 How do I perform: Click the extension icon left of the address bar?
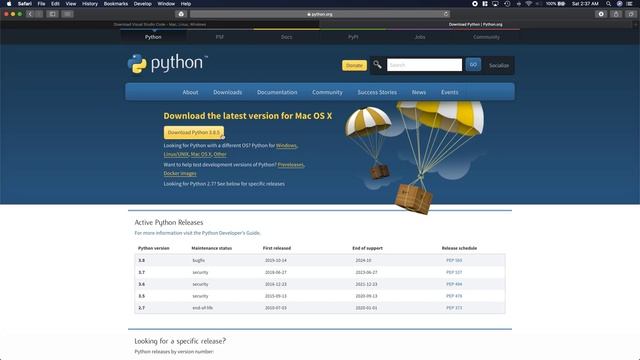tap(181, 14)
